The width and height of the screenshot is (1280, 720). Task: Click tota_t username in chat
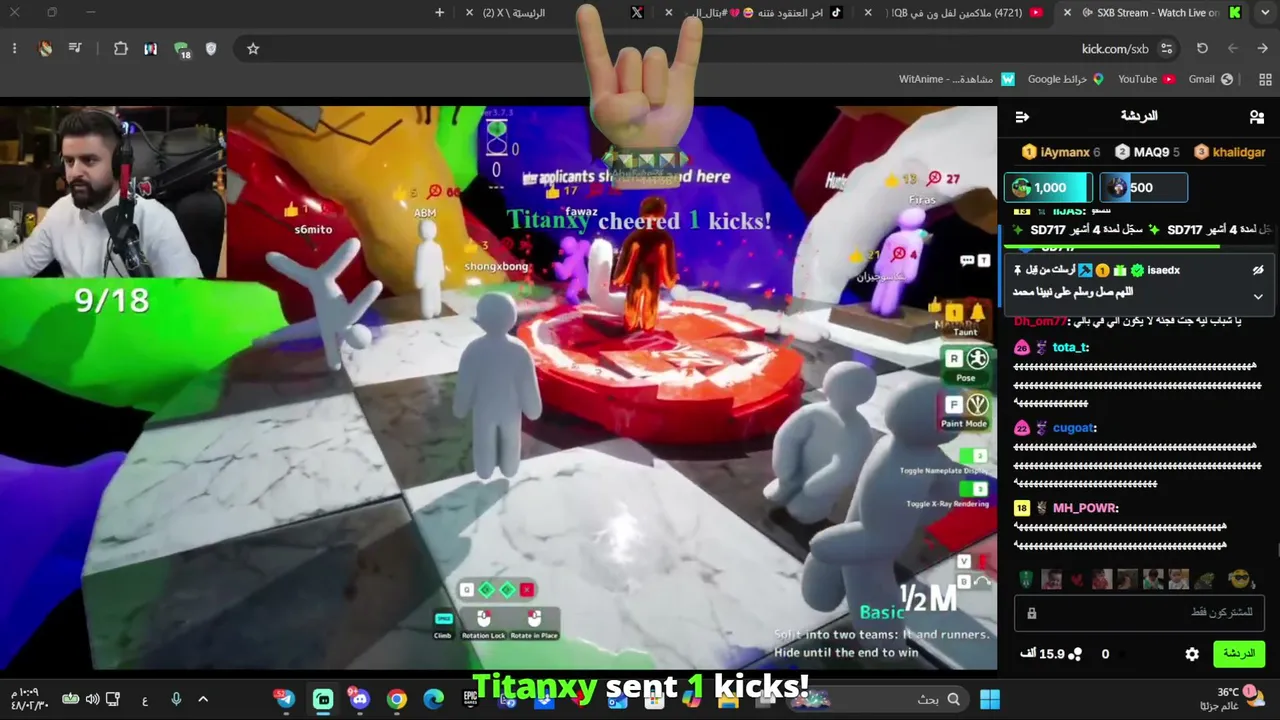1069,347
